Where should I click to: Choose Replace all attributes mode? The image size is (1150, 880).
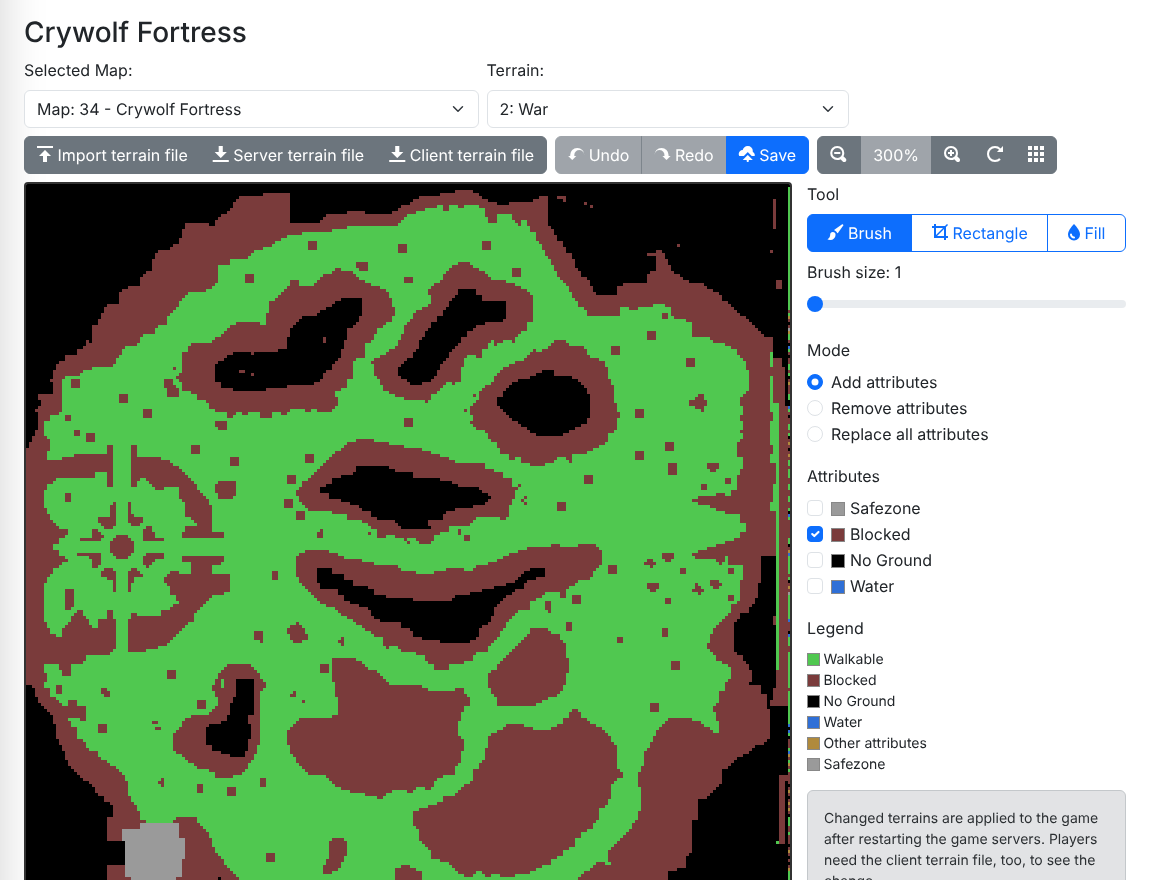point(815,434)
